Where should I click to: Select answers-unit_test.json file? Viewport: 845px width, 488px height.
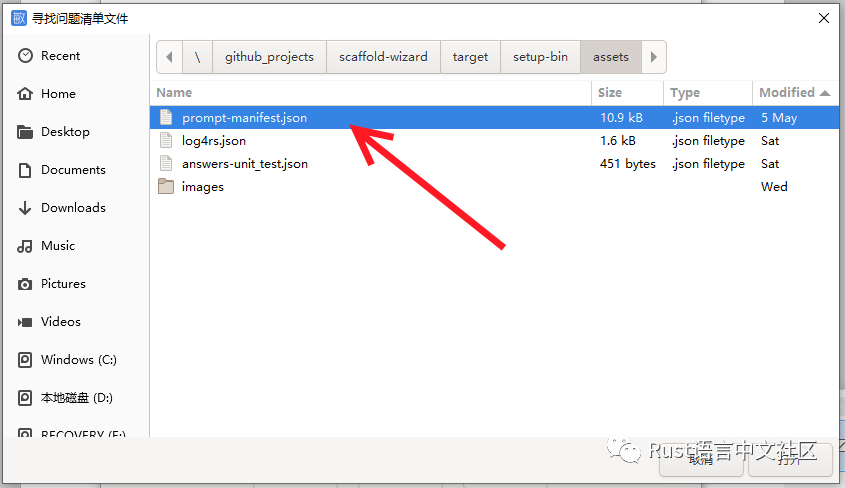(495, 164)
